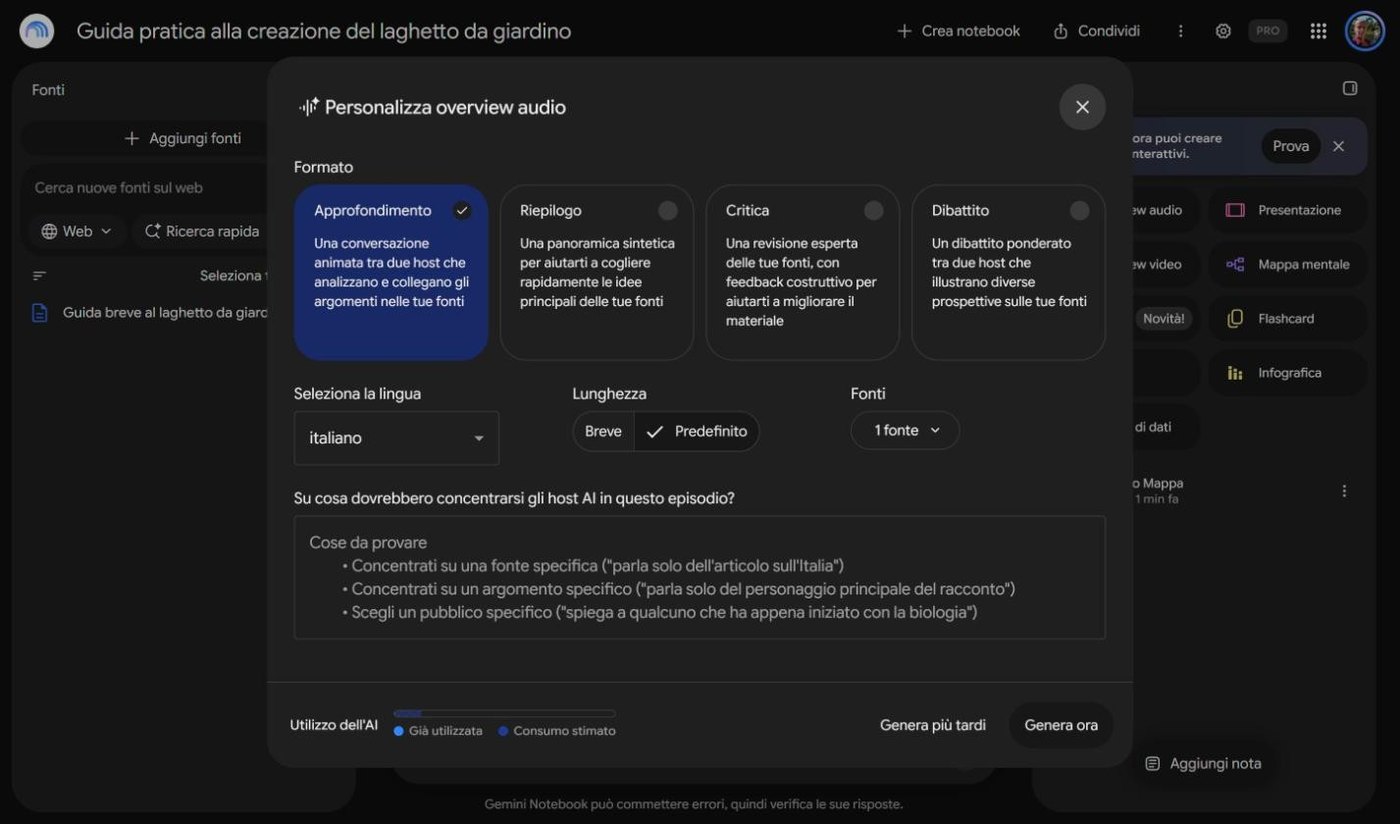Open the user profile avatar
The width and height of the screenshot is (1400, 824).
tap(1364, 31)
